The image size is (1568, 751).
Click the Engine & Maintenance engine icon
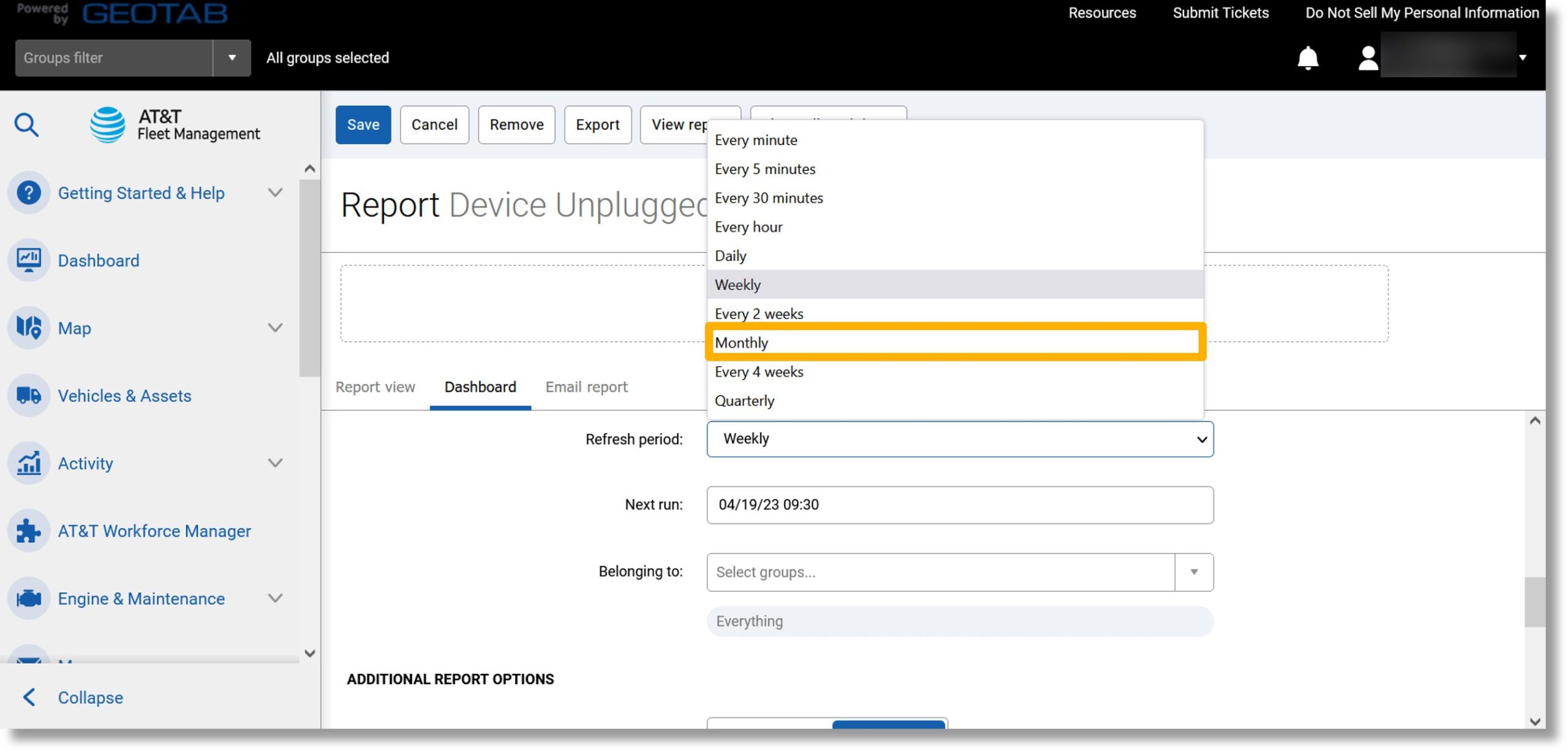tap(29, 598)
